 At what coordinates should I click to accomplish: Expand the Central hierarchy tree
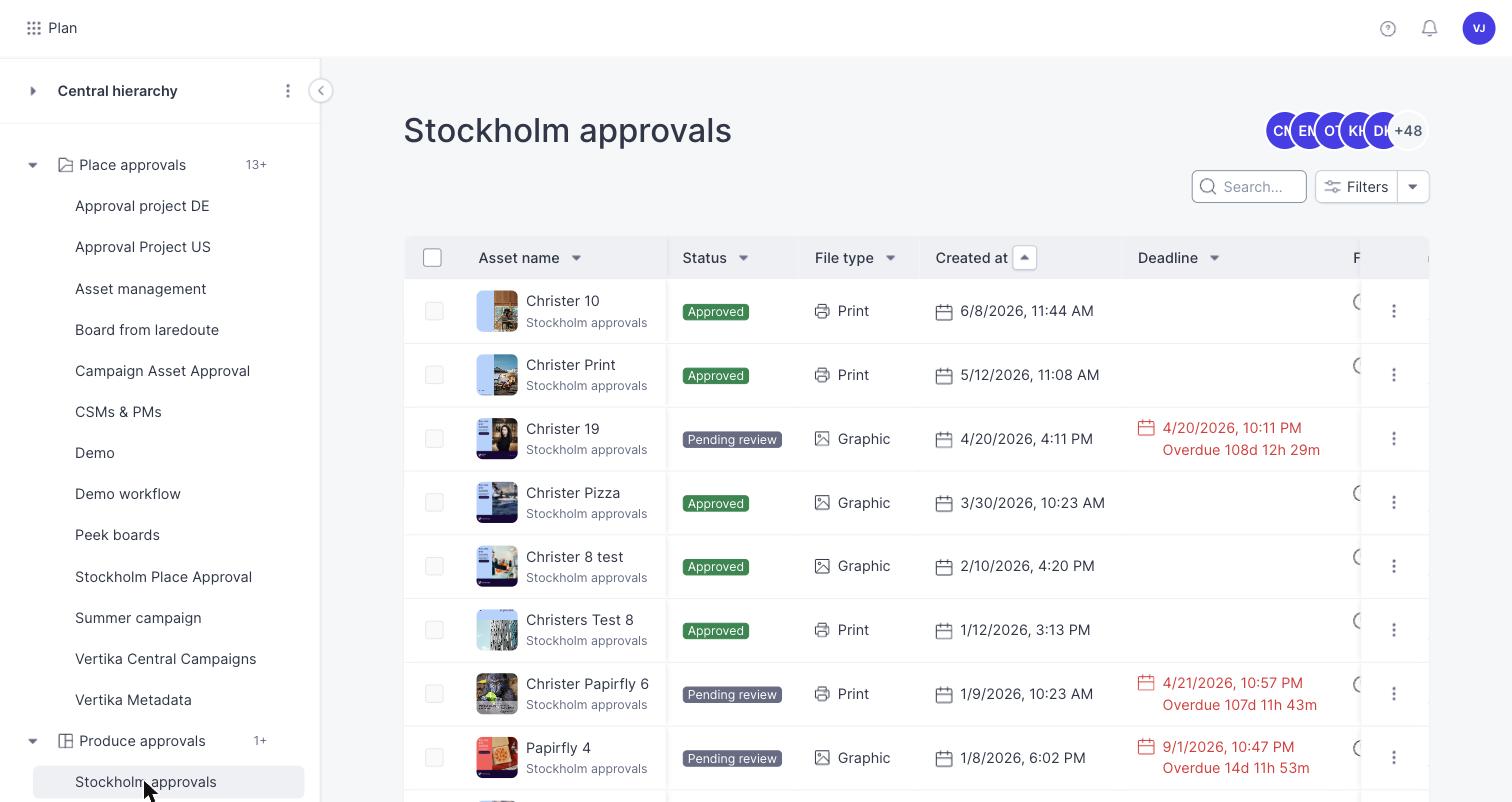(33, 91)
